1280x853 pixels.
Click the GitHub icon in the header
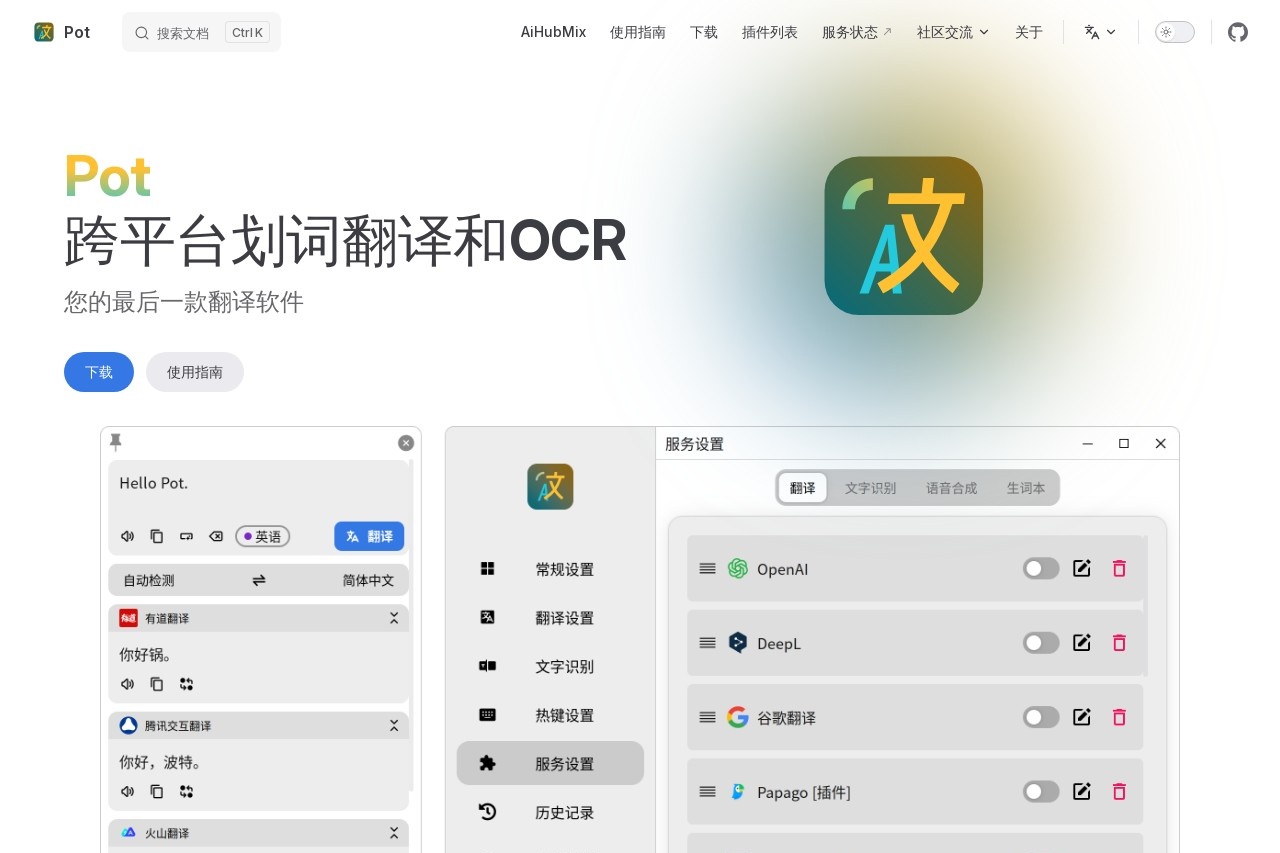[1238, 32]
